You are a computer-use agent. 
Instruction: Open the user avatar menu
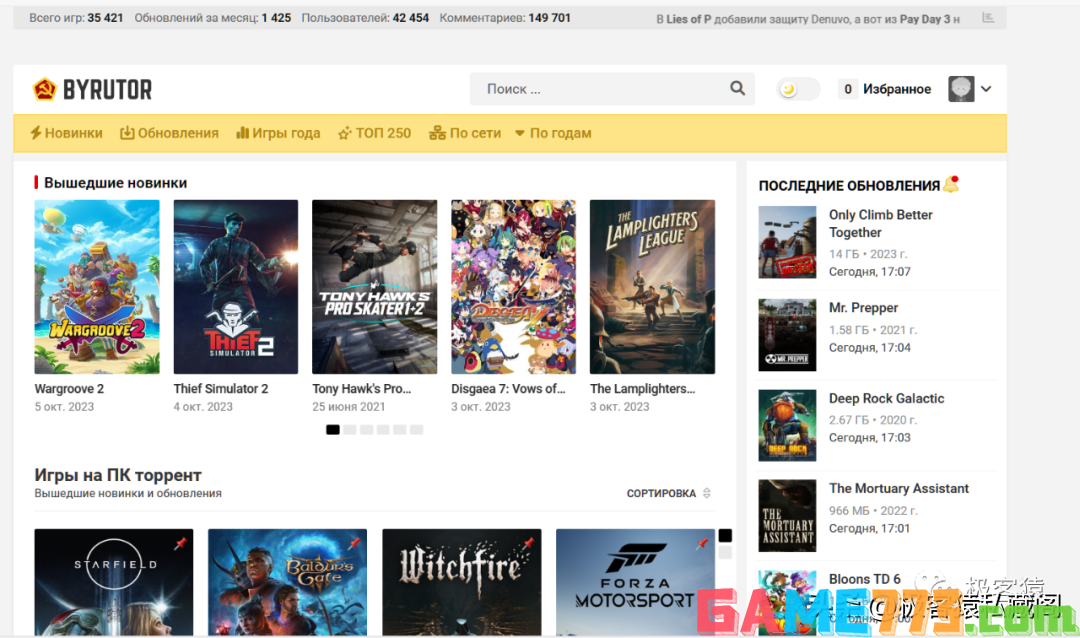(961, 89)
